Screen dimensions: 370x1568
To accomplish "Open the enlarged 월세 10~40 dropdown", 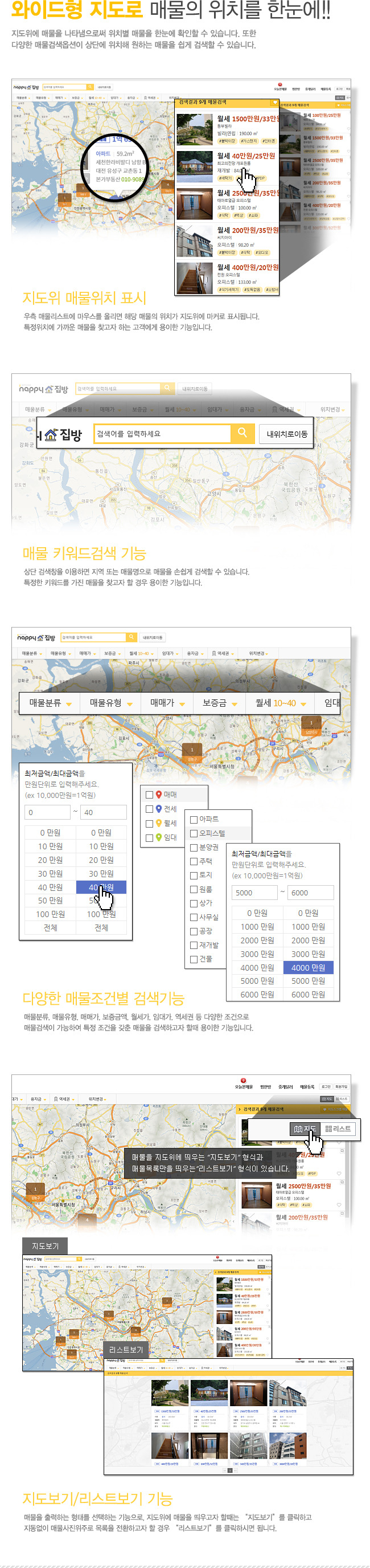I will click(x=280, y=702).
